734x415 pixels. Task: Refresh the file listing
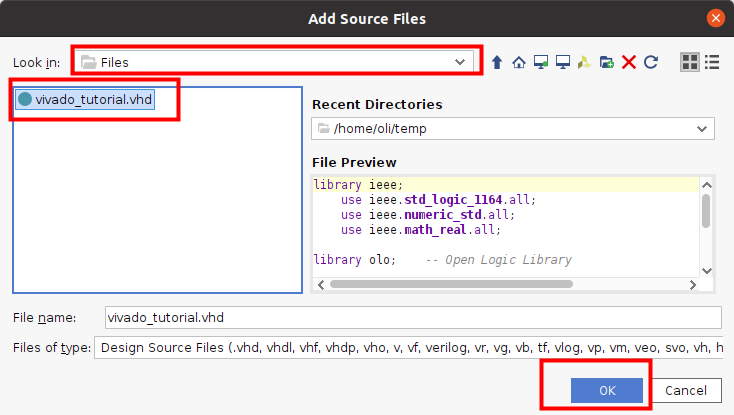coord(651,62)
